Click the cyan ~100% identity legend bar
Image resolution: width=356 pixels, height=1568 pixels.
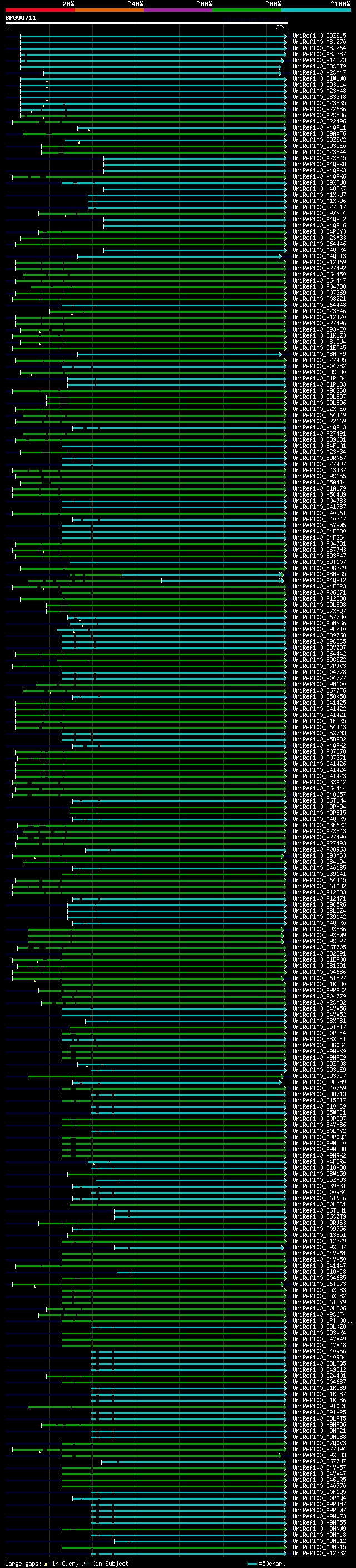tap(317, 11)
